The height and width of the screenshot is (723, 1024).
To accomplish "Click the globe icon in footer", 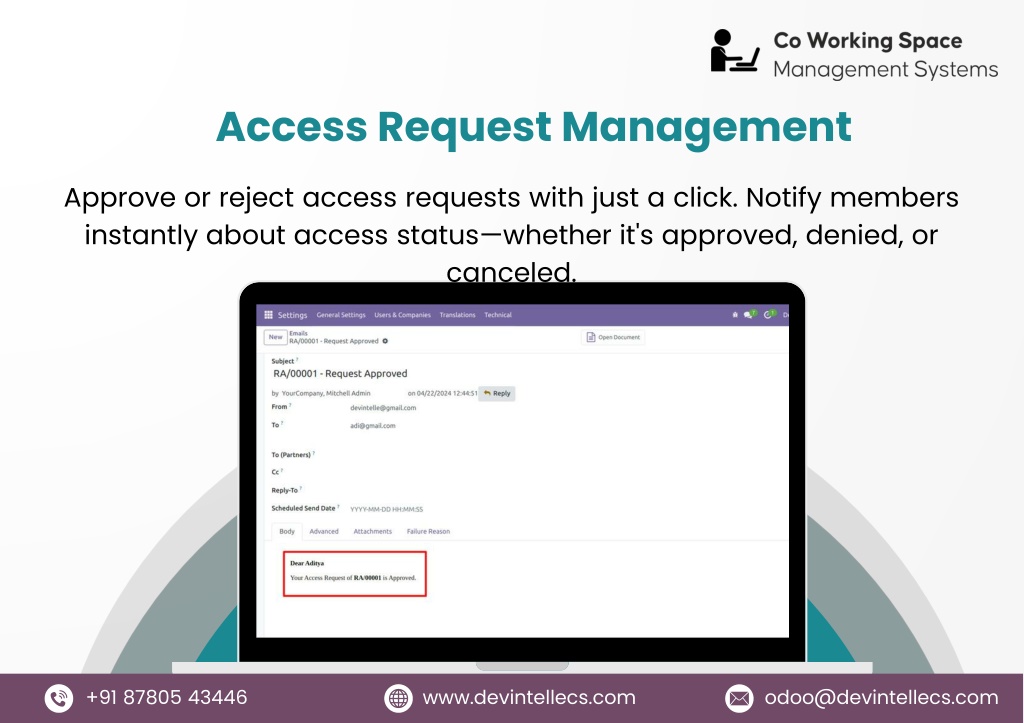I will click(x=398, y=698).
